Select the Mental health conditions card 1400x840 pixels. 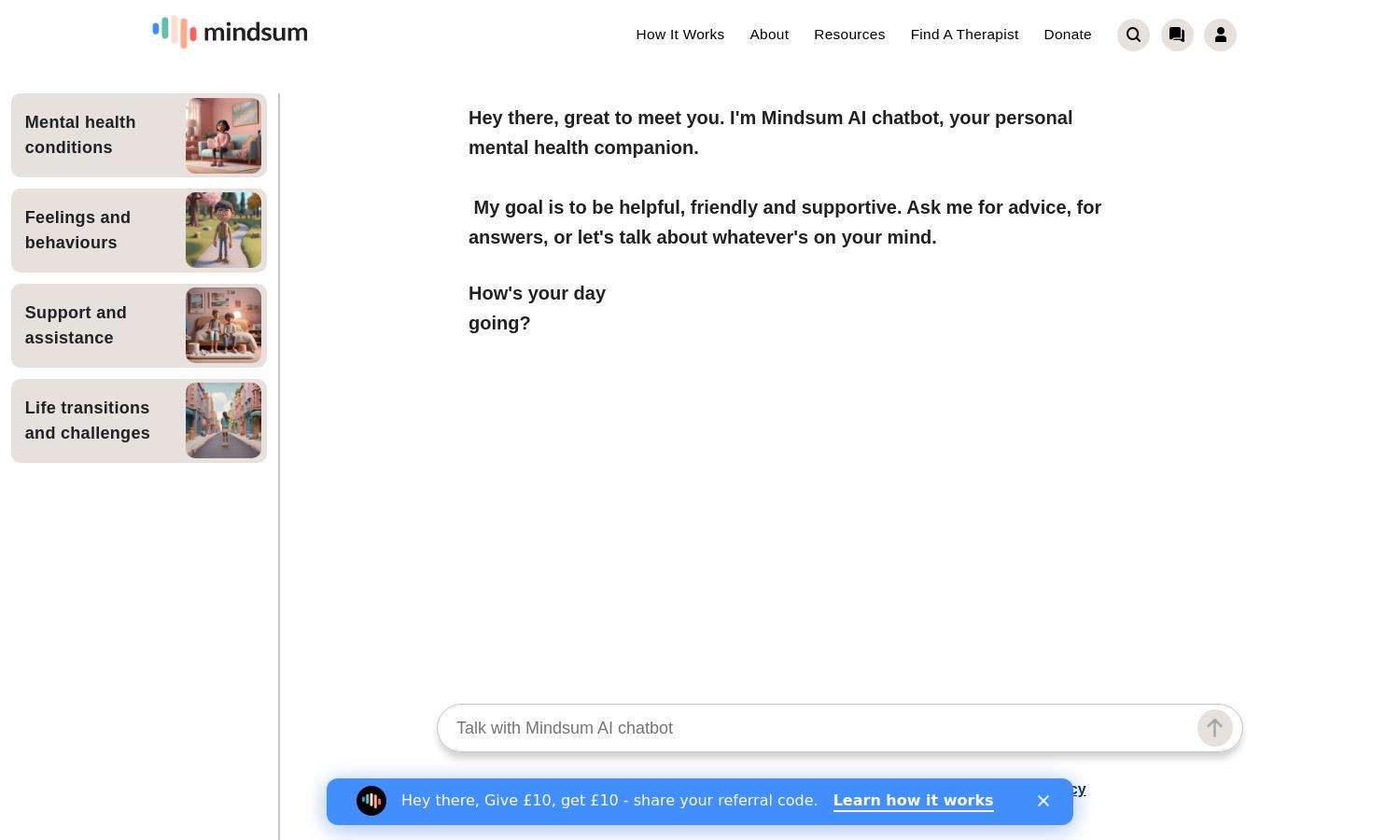(139, 135)
